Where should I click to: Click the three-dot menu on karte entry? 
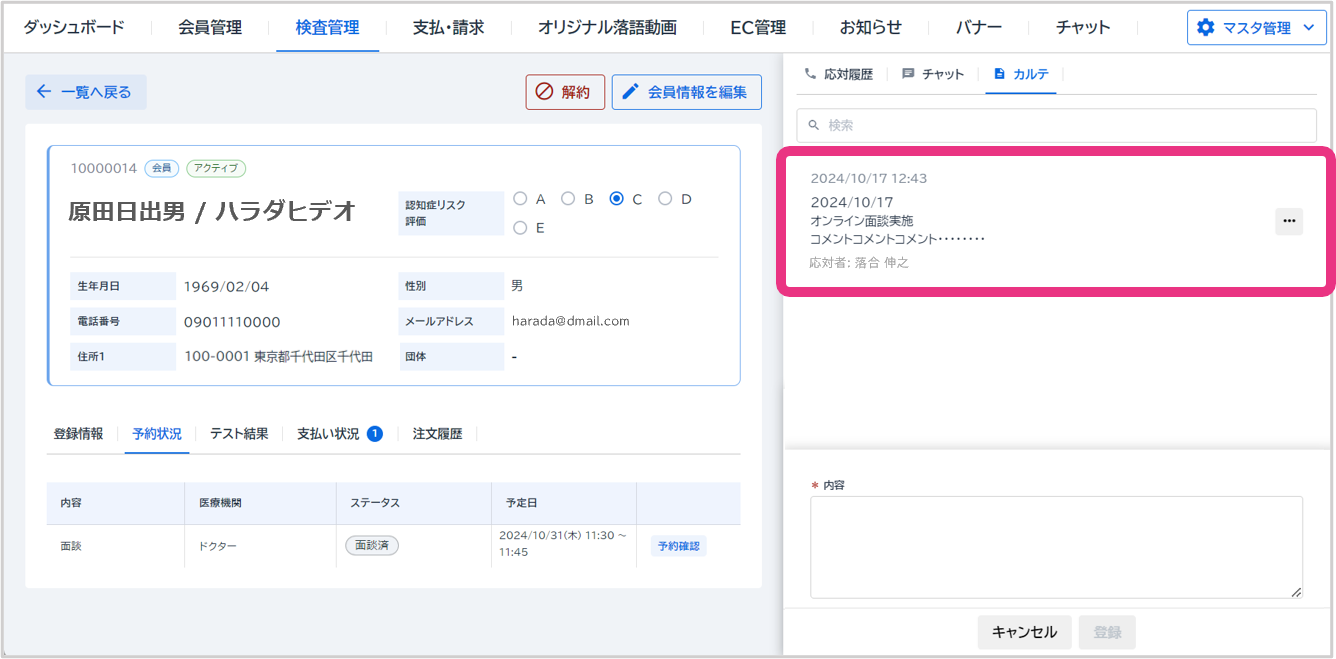[x=1288, y=221]
